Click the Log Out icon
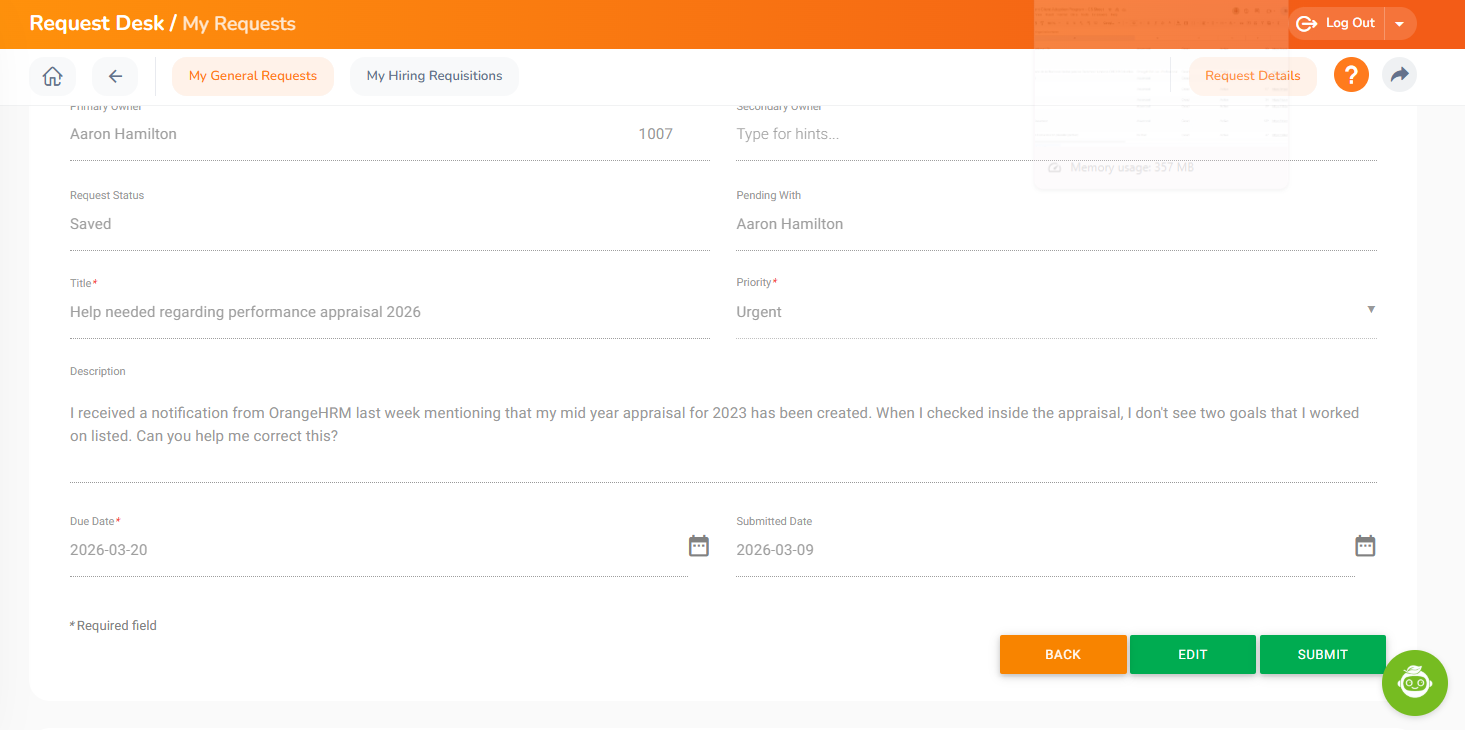The width and height of the screenshot is (1465, 730). [1306, 23]
